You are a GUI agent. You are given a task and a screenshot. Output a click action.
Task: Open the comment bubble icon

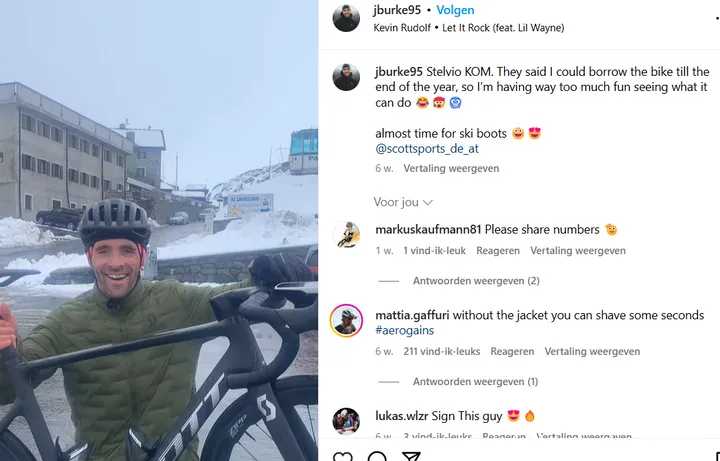click(x=377, y=456)
